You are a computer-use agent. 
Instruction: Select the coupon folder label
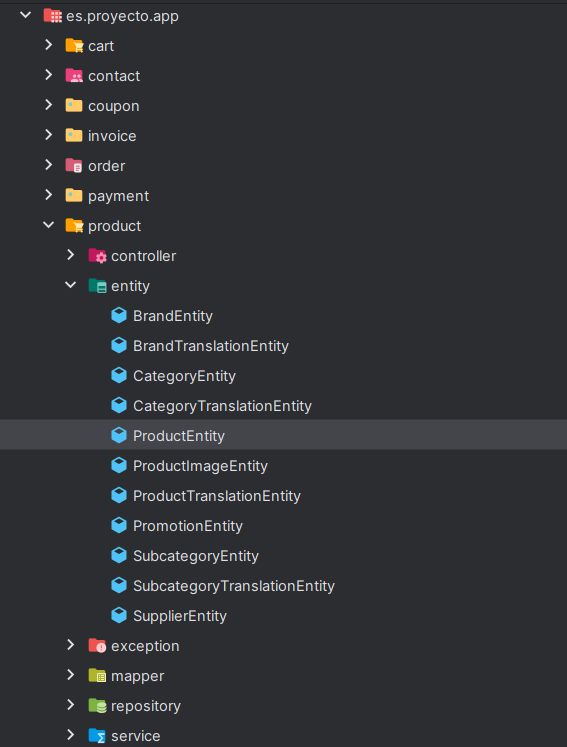click(x=114, y=107)
